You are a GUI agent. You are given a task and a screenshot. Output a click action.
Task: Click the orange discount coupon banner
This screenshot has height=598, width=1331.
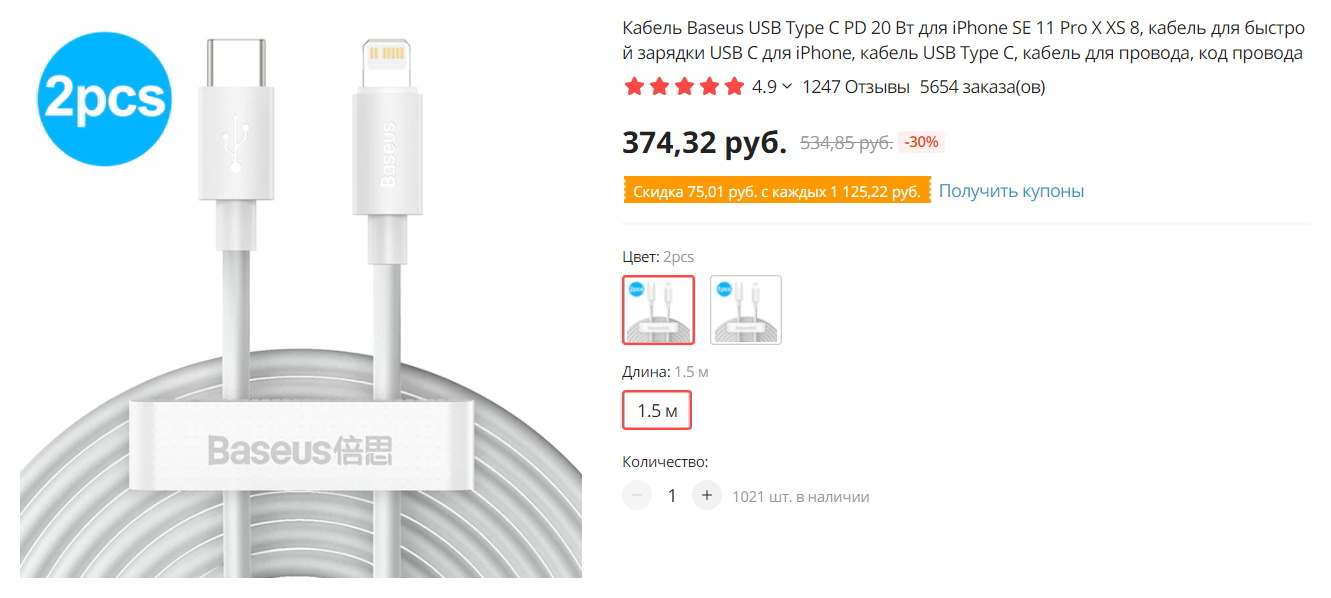pos(776,191)
